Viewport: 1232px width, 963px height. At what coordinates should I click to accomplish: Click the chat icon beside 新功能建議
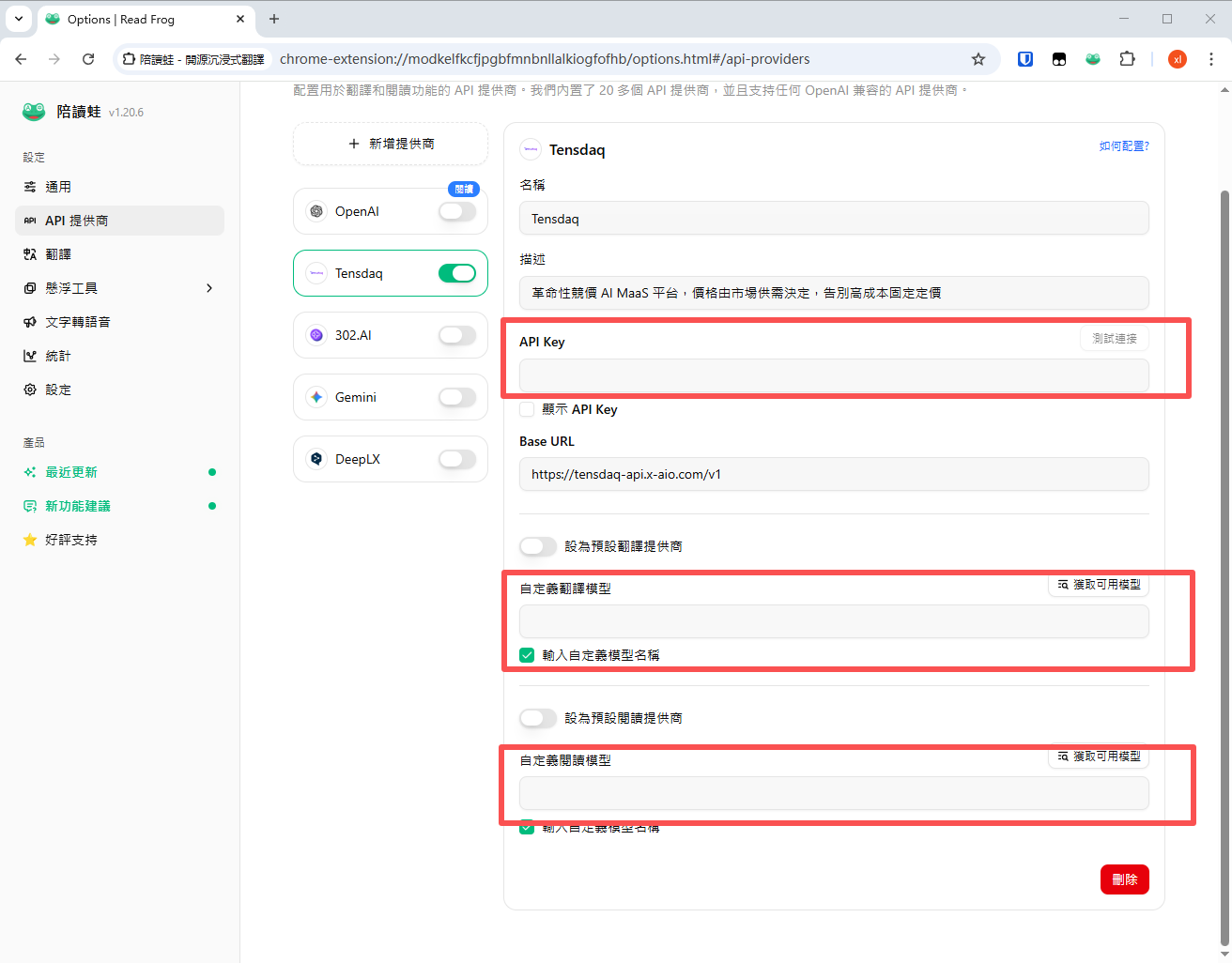pos(30,506)
